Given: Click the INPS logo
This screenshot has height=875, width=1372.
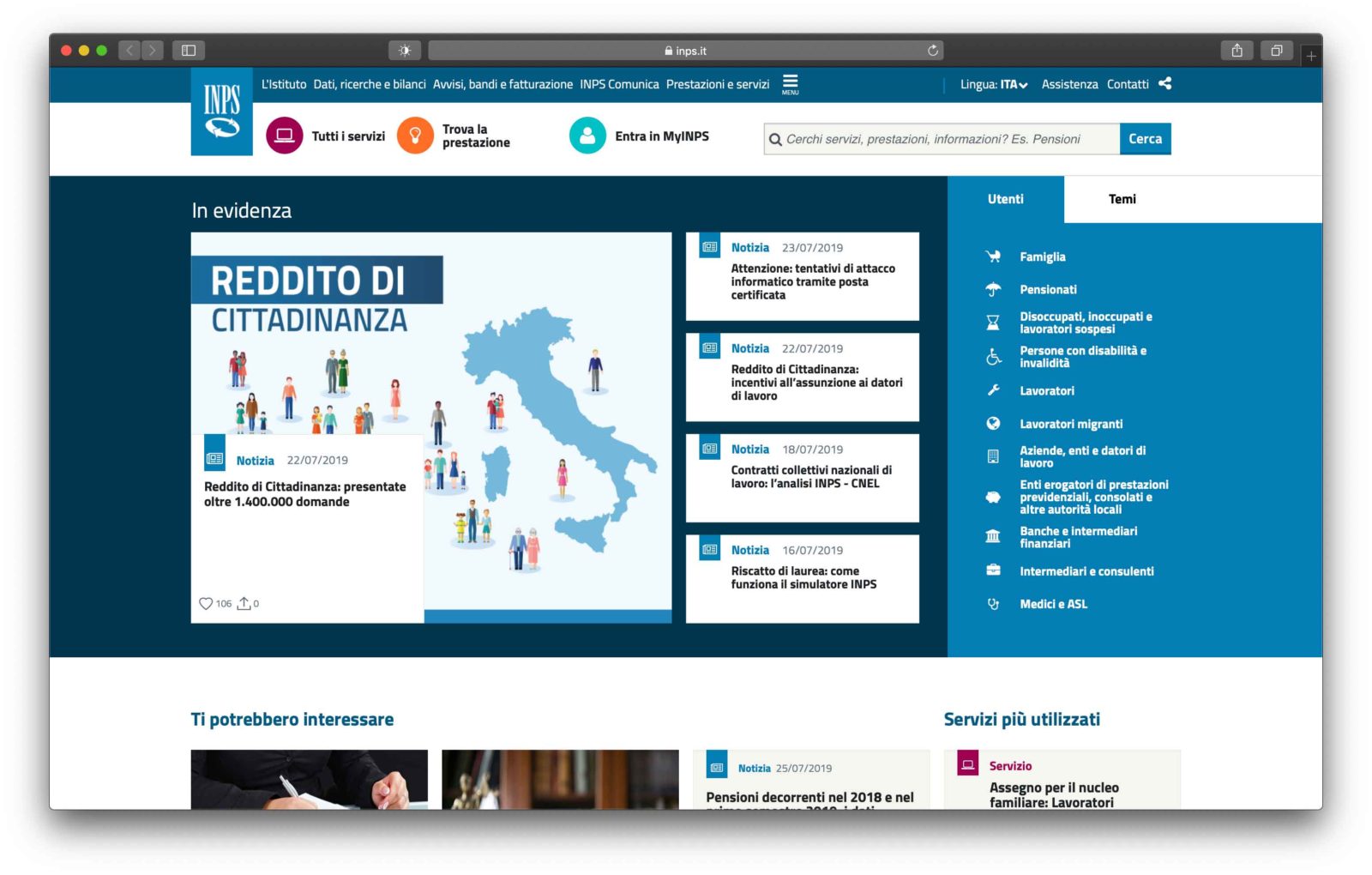Looking at the screenshot, I should [221, 112].
